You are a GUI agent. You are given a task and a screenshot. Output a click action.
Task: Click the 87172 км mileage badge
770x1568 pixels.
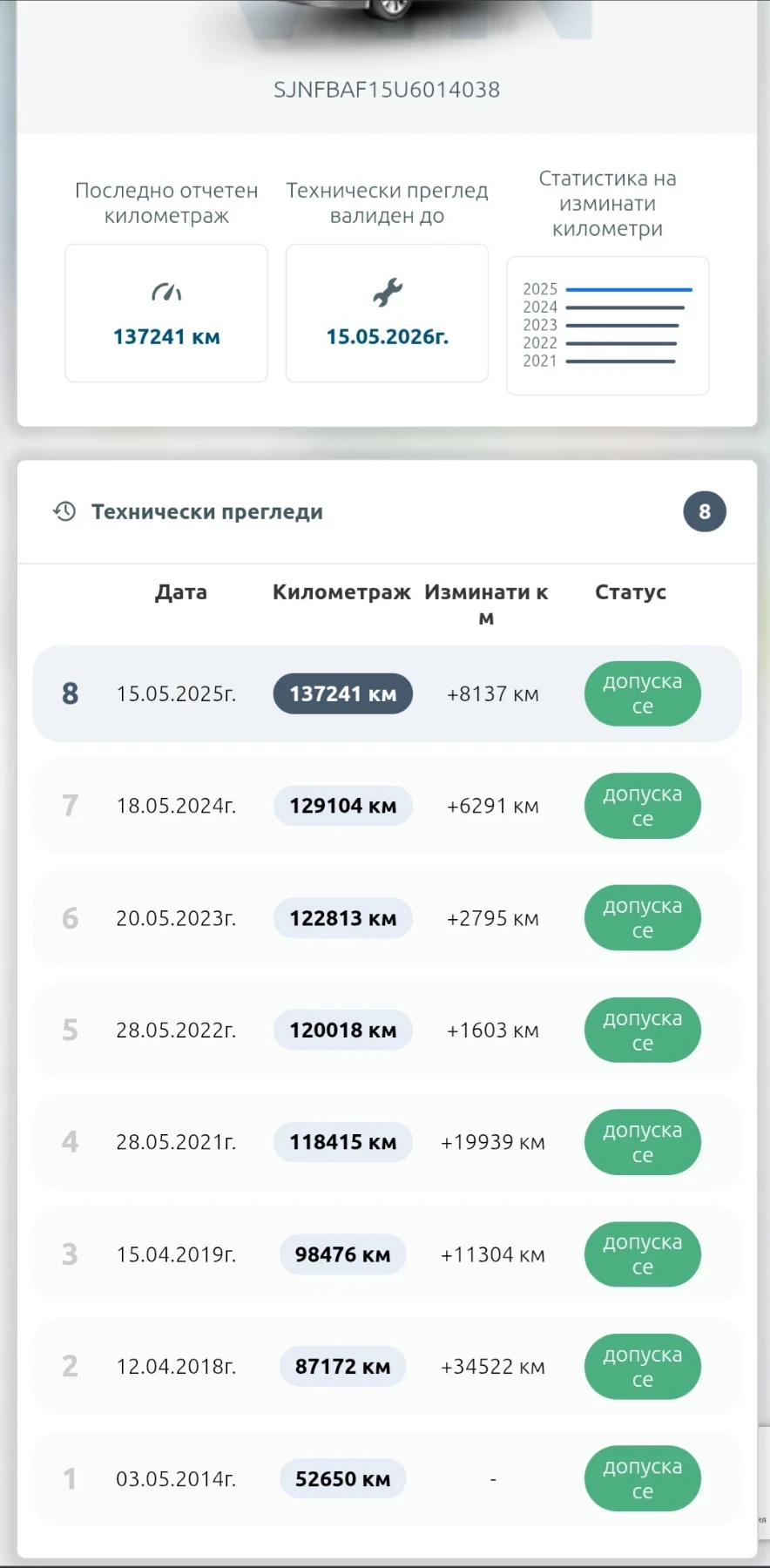click(x=342, y=1367)
